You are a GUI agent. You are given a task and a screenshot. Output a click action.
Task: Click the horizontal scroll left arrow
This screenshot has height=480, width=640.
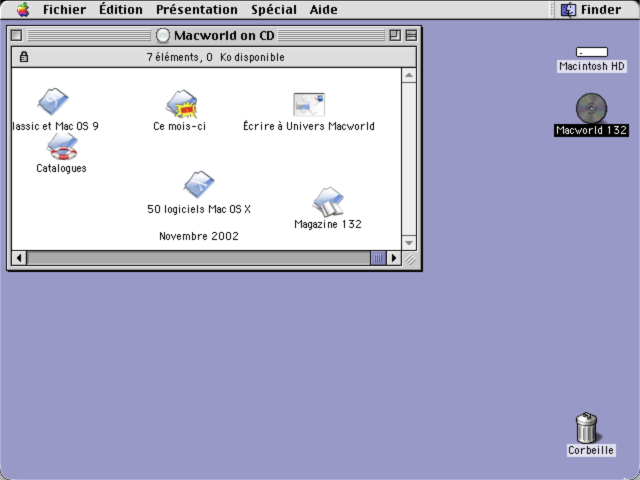pyautogui.click(x=19, y=258)
